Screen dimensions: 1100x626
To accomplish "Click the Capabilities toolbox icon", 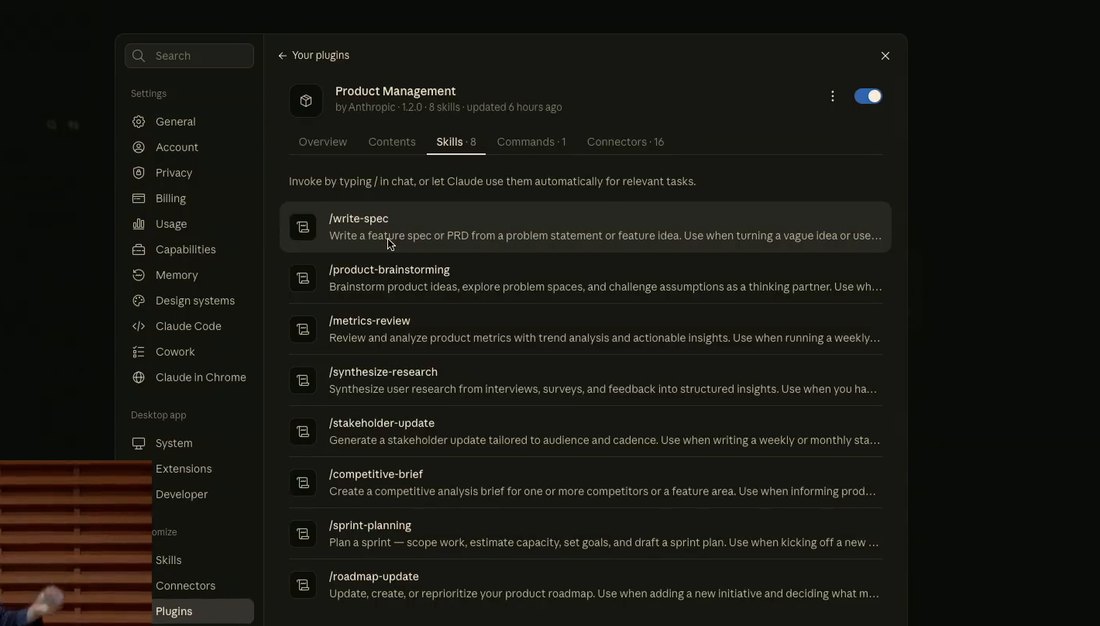I will (x=139, y=250).
